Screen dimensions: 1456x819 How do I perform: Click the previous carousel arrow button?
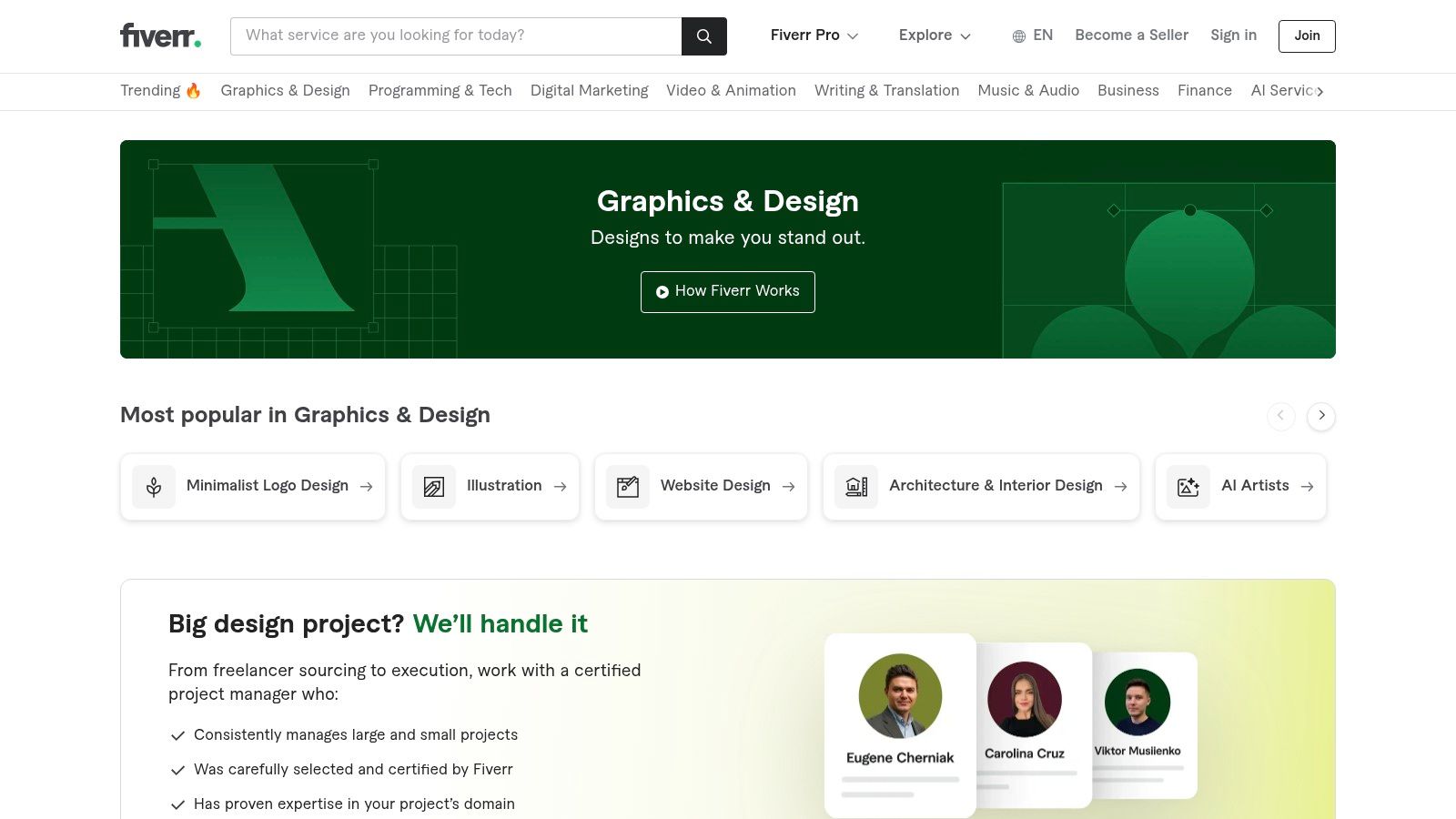pos(1281,416)
